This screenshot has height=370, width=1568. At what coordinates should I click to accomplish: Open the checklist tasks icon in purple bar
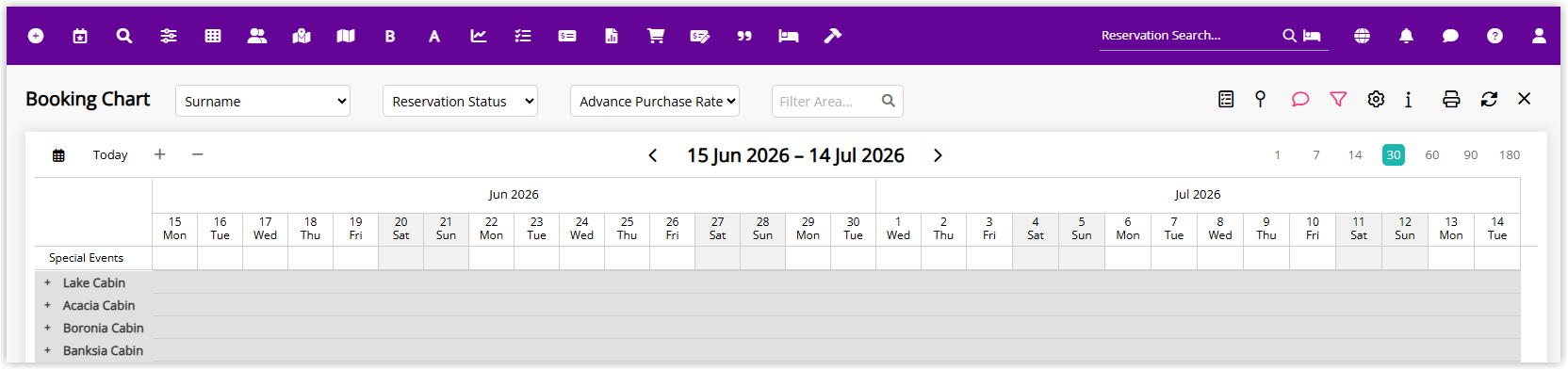[523, 36]
